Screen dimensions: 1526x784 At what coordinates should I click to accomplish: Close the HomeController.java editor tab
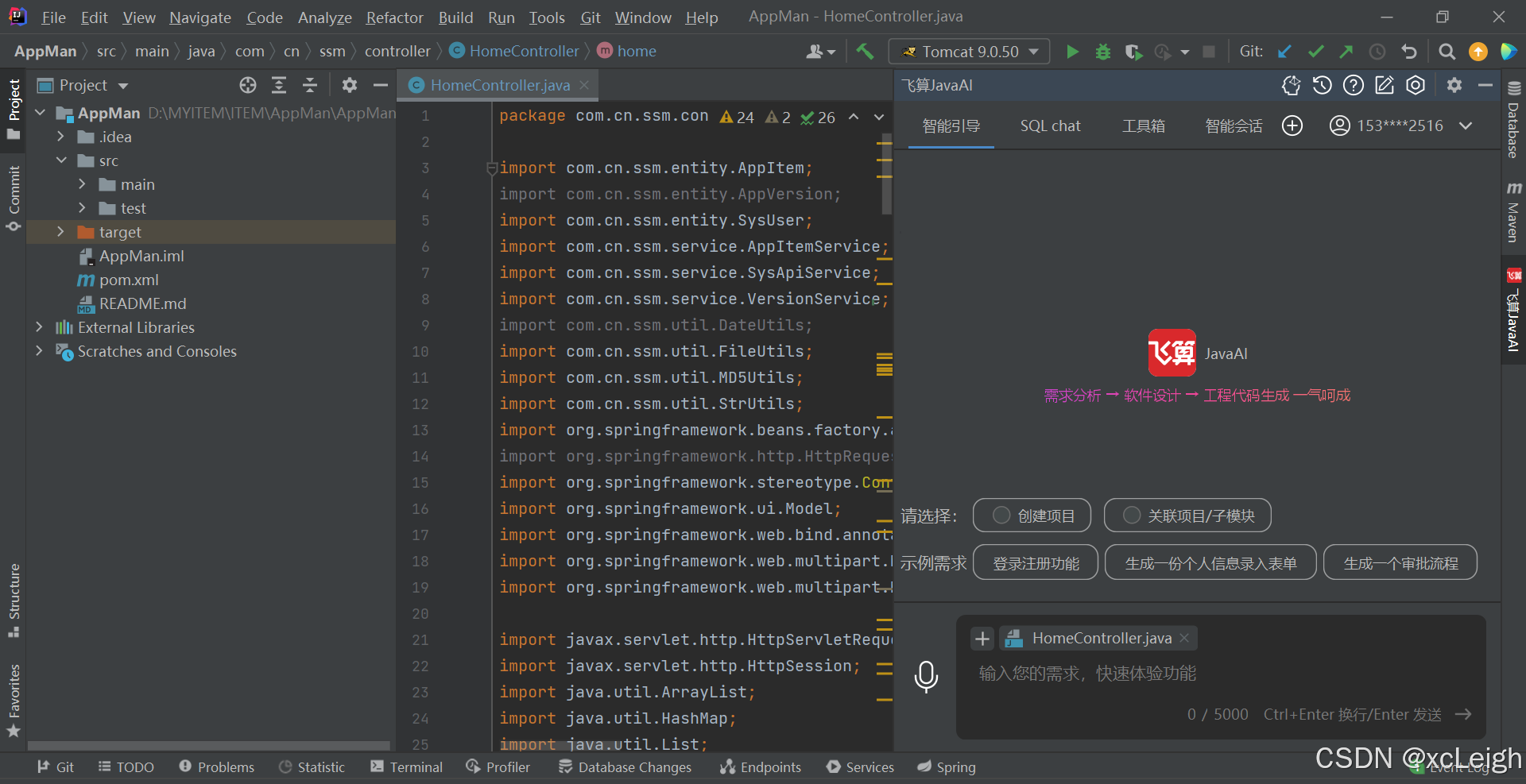click(584, 85)
